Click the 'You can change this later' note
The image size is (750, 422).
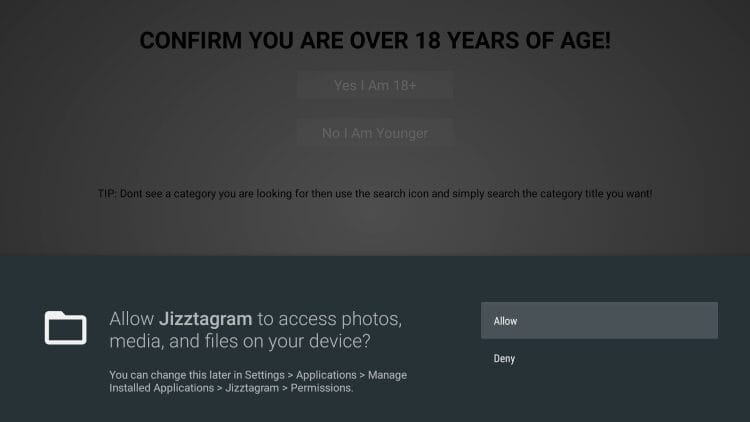pyautogui.click(x=258, y=380)
